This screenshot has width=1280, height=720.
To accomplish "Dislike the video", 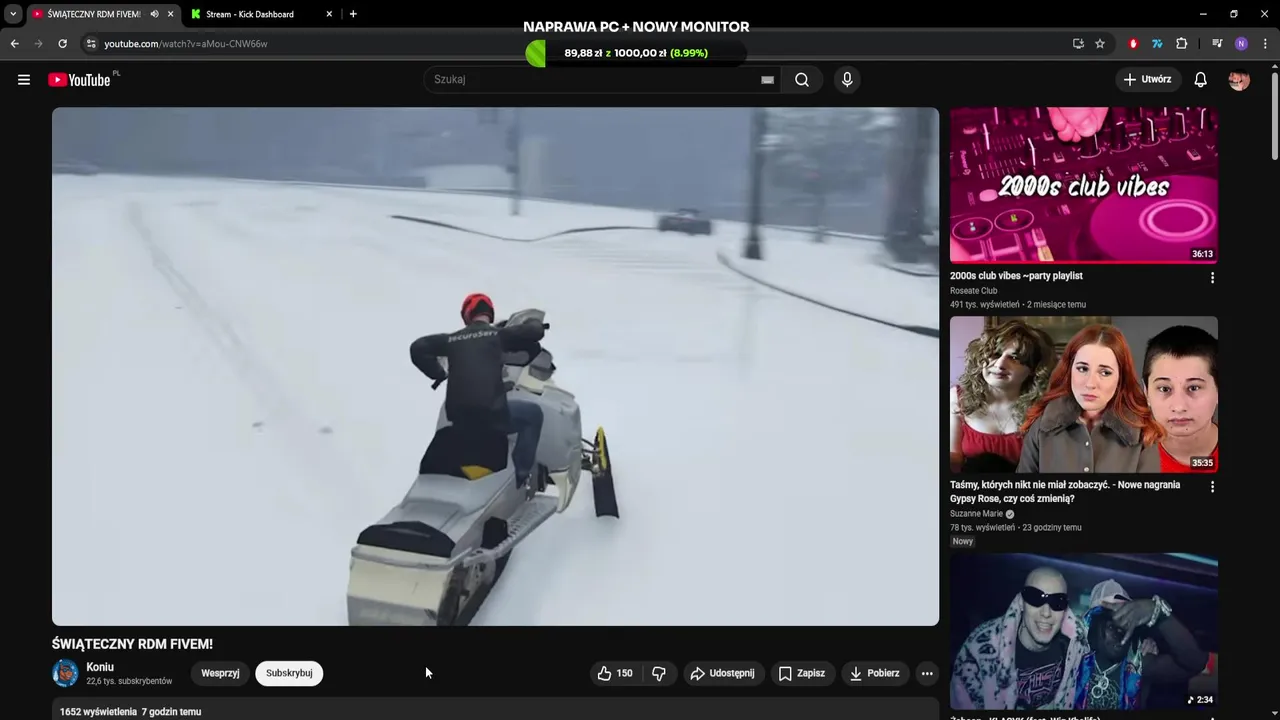I will tap(659, 674).
